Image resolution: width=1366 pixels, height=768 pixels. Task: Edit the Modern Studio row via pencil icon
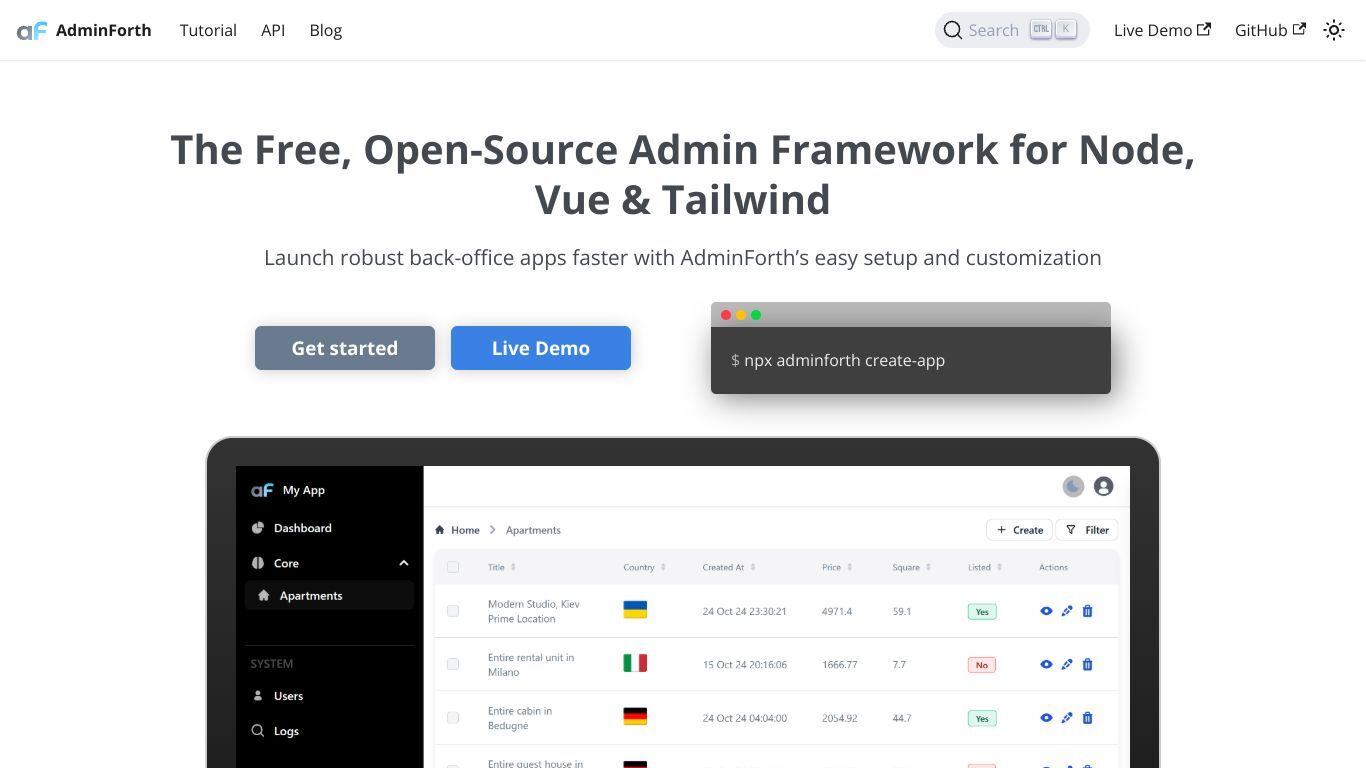click(x=1067, y=611)
